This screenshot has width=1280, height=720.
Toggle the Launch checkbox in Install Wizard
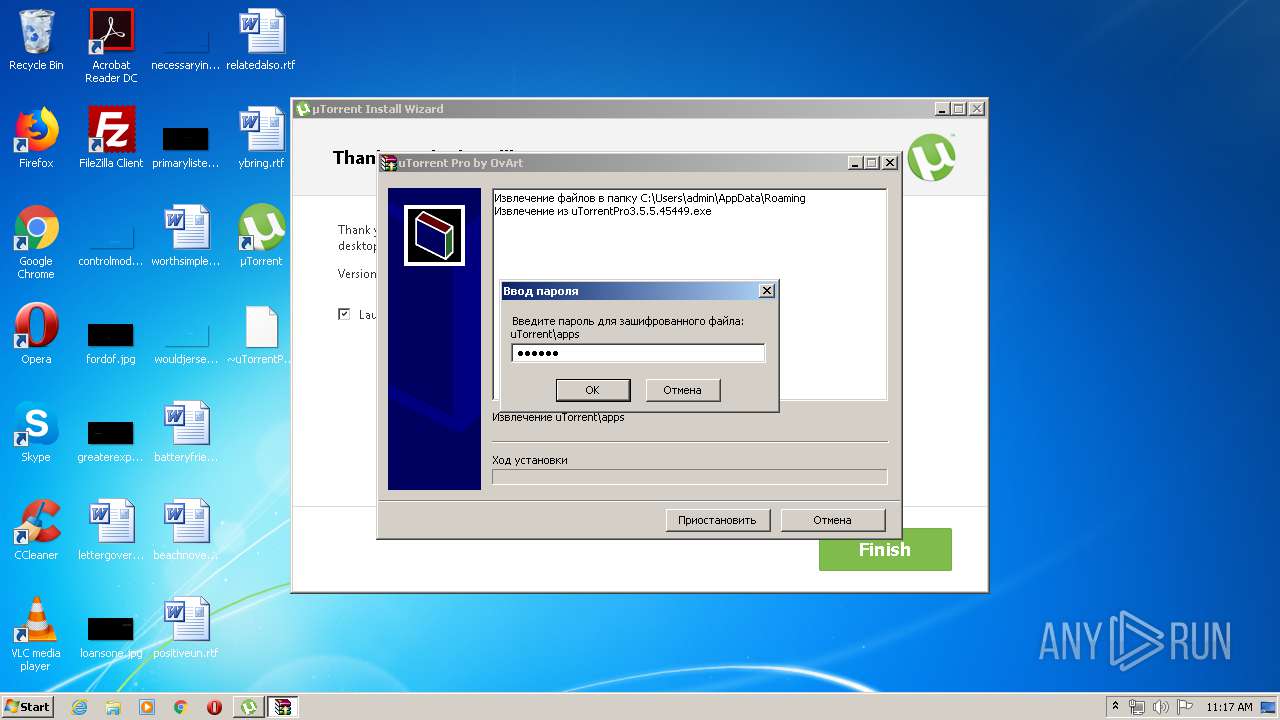[x=344, y=314]
